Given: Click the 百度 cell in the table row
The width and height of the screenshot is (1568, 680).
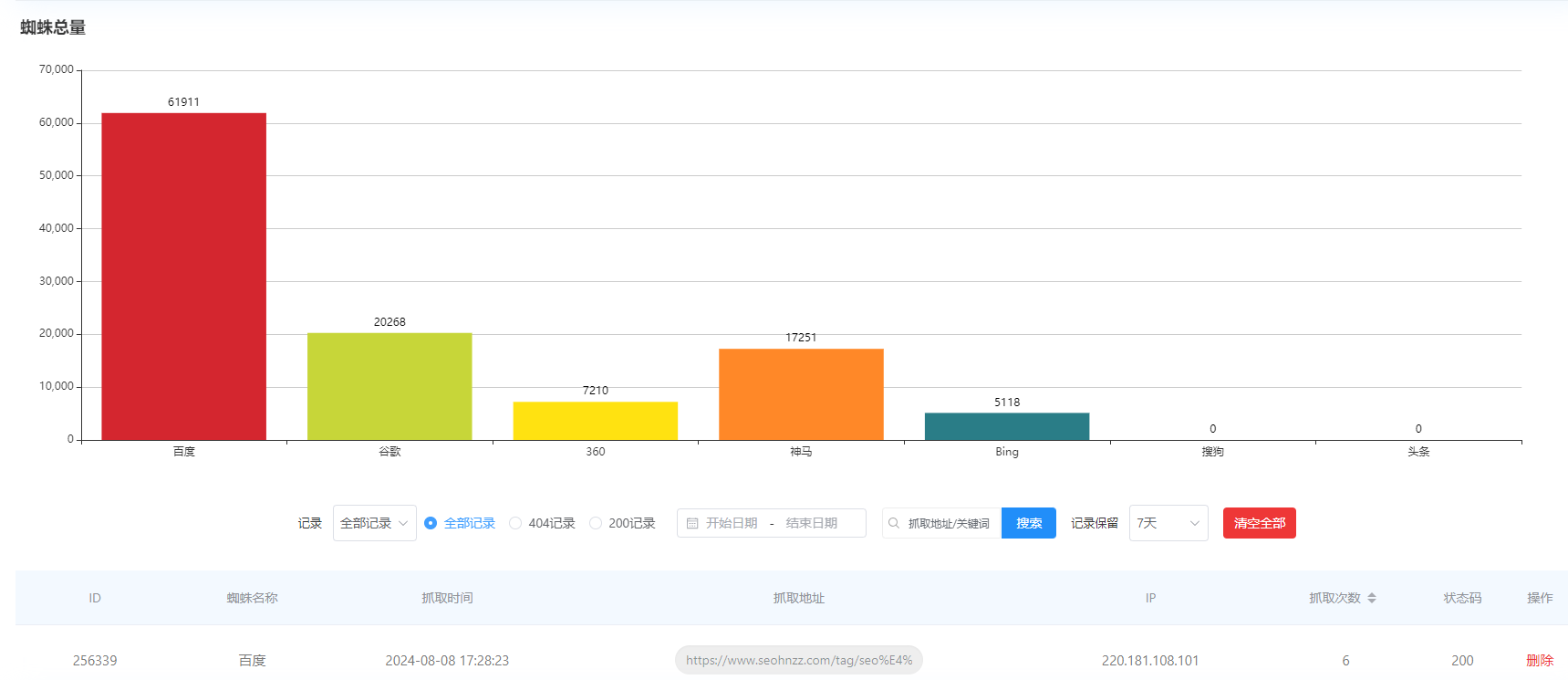Looking at the screenshot, I should click(253, 660).
